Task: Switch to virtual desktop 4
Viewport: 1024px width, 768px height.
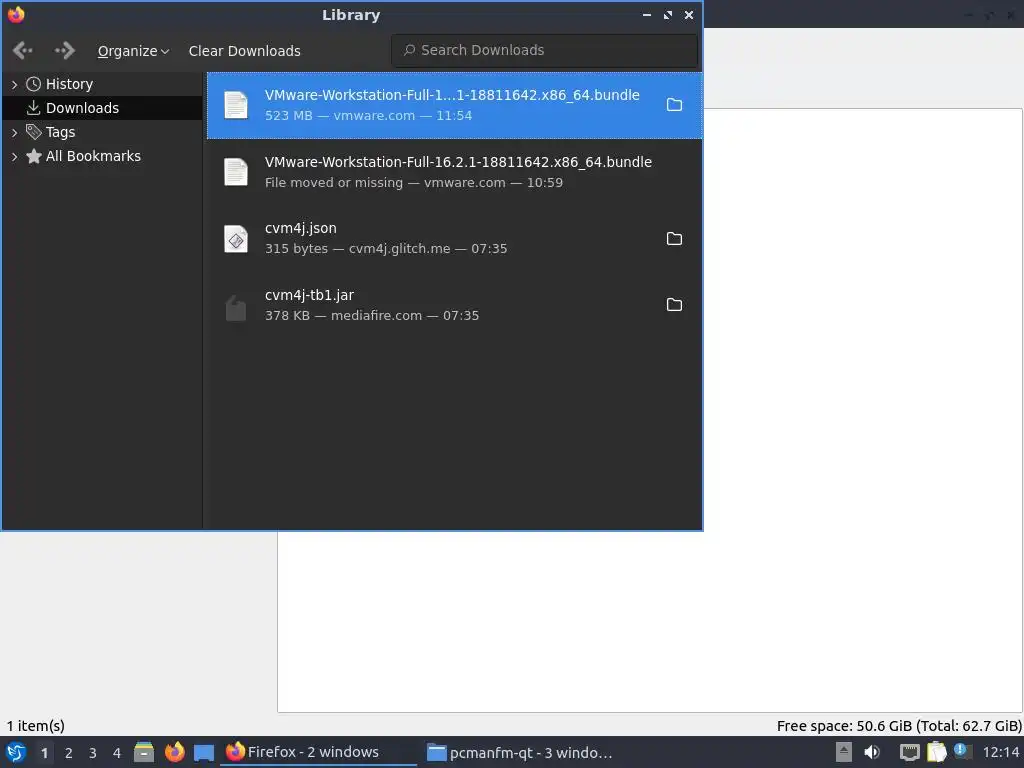Action: click(117, 753)
